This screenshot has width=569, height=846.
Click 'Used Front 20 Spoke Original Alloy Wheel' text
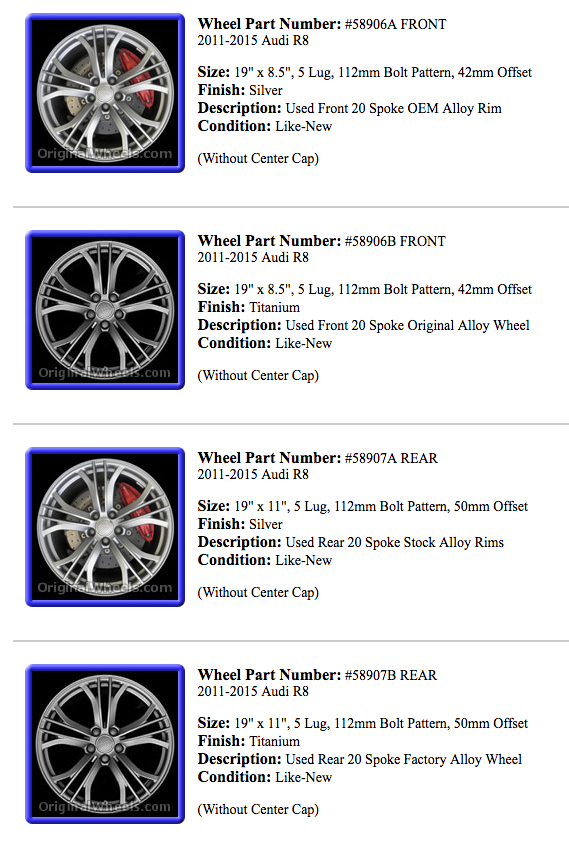[407, 325]
